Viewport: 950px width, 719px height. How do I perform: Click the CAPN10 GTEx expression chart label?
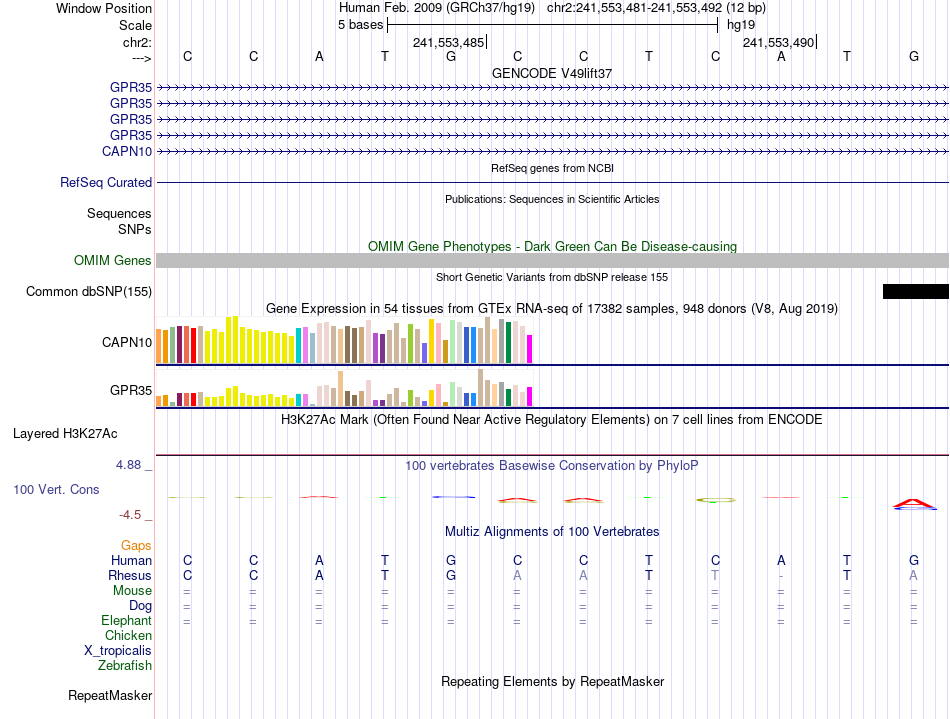coord(127,343)
